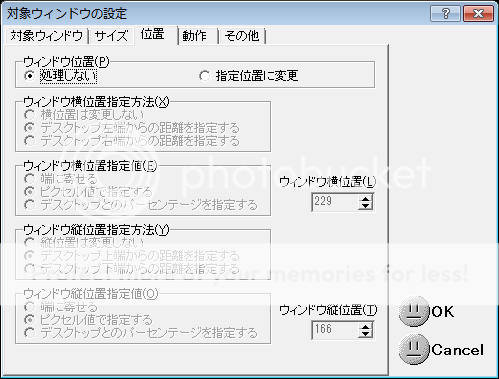Image resolution: width=499 pixels, height=379 pixels.
Task: Select 横位置は変更しない radio button
Action: pyautogui.click(x=84, y=115)
